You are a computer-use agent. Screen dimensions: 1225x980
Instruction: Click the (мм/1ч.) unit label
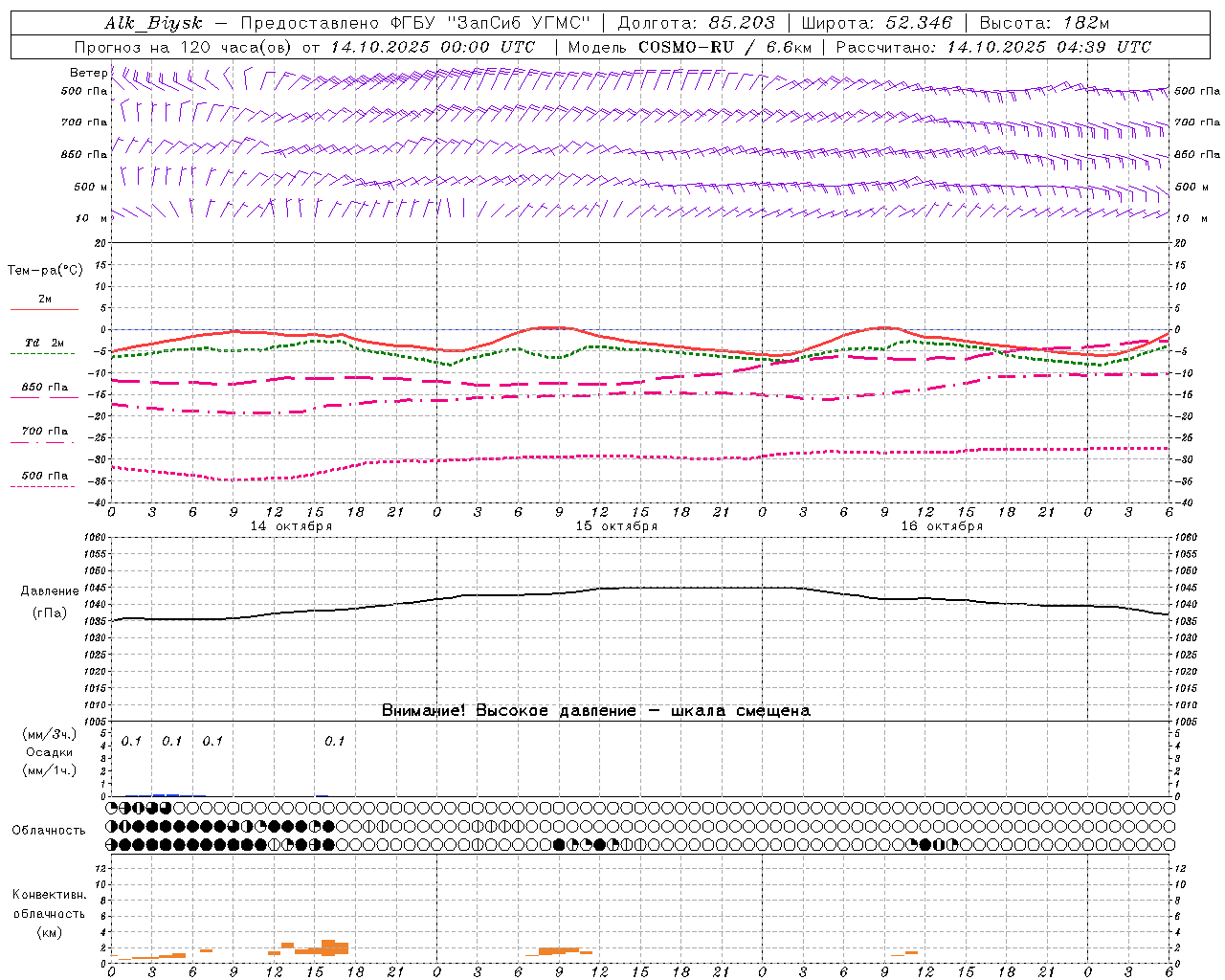(50, 770)
